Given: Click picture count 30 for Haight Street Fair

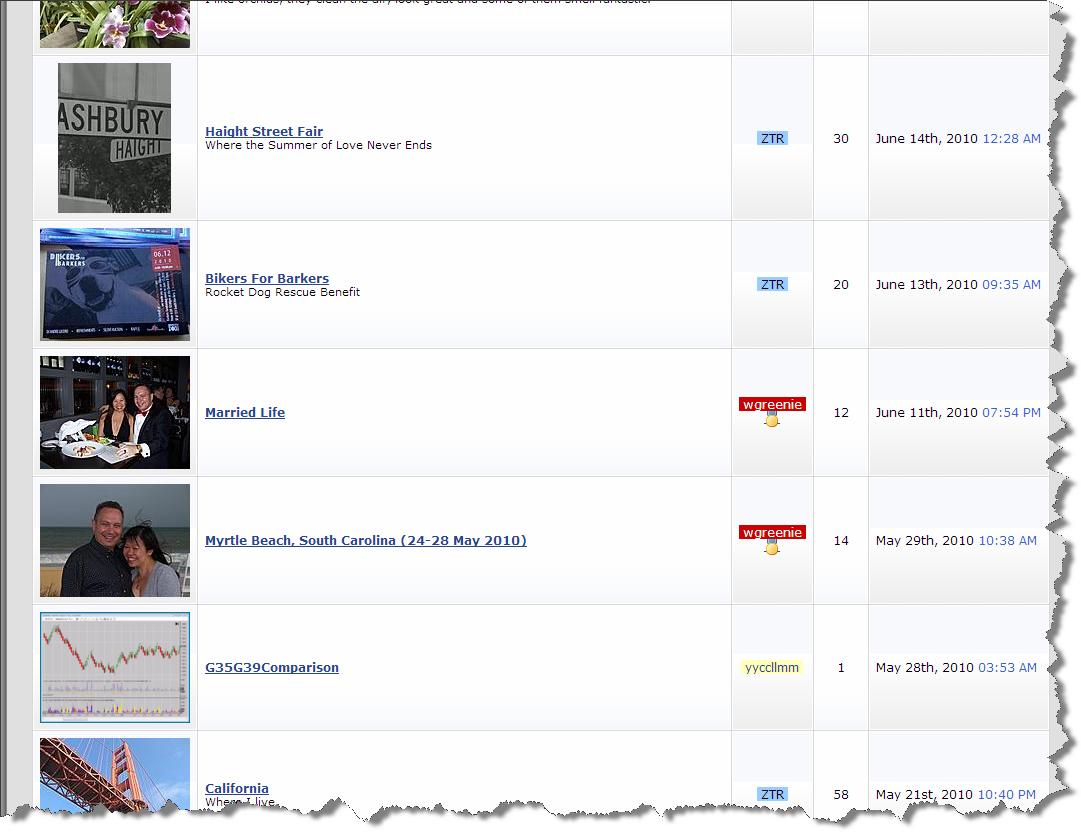Looking at the screenshot, I should pyautogui.click(x=841, y=139).
